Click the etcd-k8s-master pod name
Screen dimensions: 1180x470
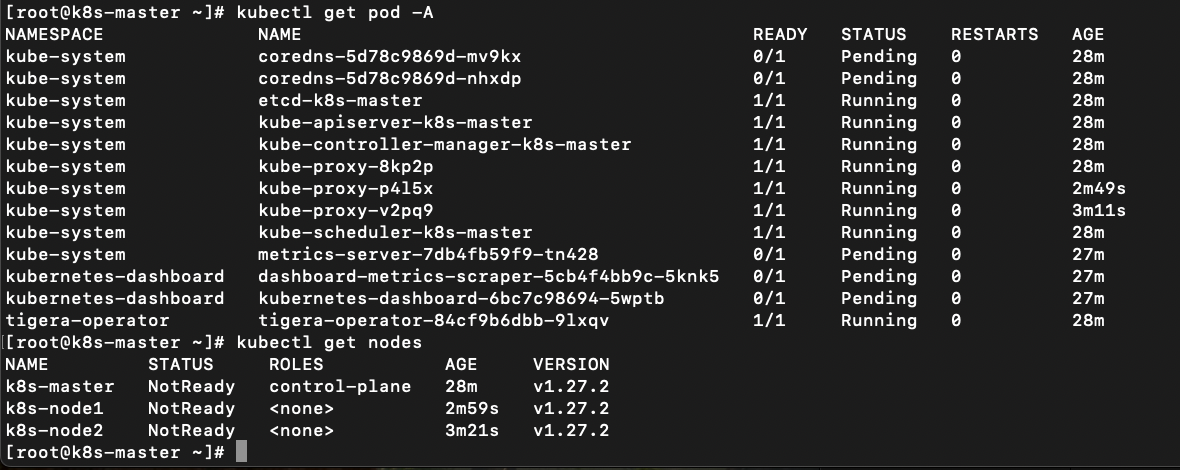click(340, 100)
